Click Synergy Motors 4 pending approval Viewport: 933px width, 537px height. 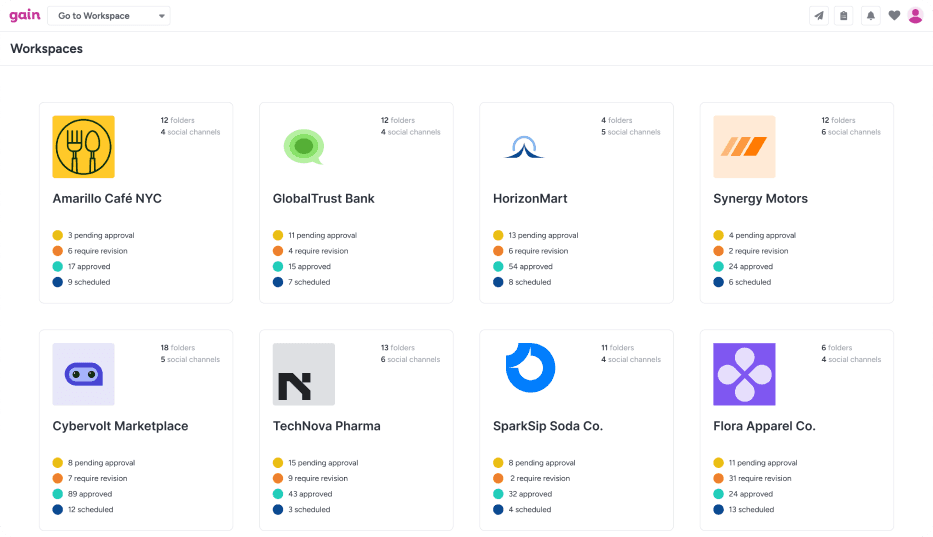click(762, 236)
